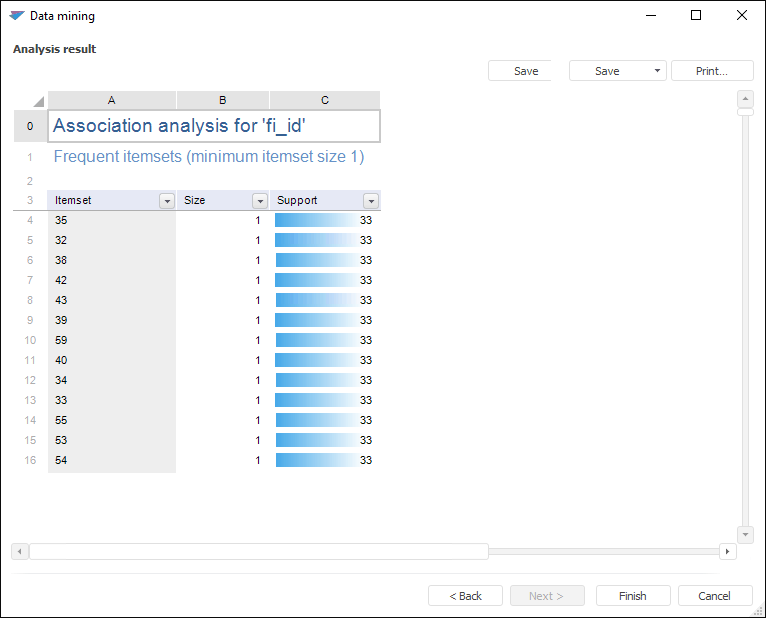Maximize the Data mining window
Viewport: 766px width, 618px height.
tap(696, 16)
